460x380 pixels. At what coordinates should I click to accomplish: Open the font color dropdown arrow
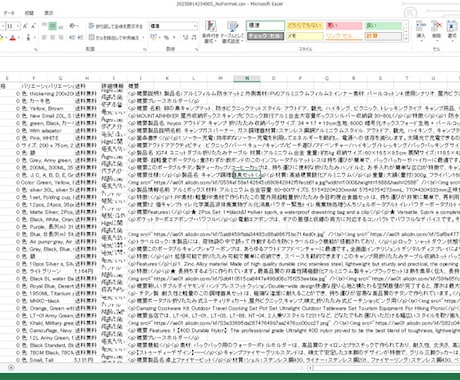18,38
